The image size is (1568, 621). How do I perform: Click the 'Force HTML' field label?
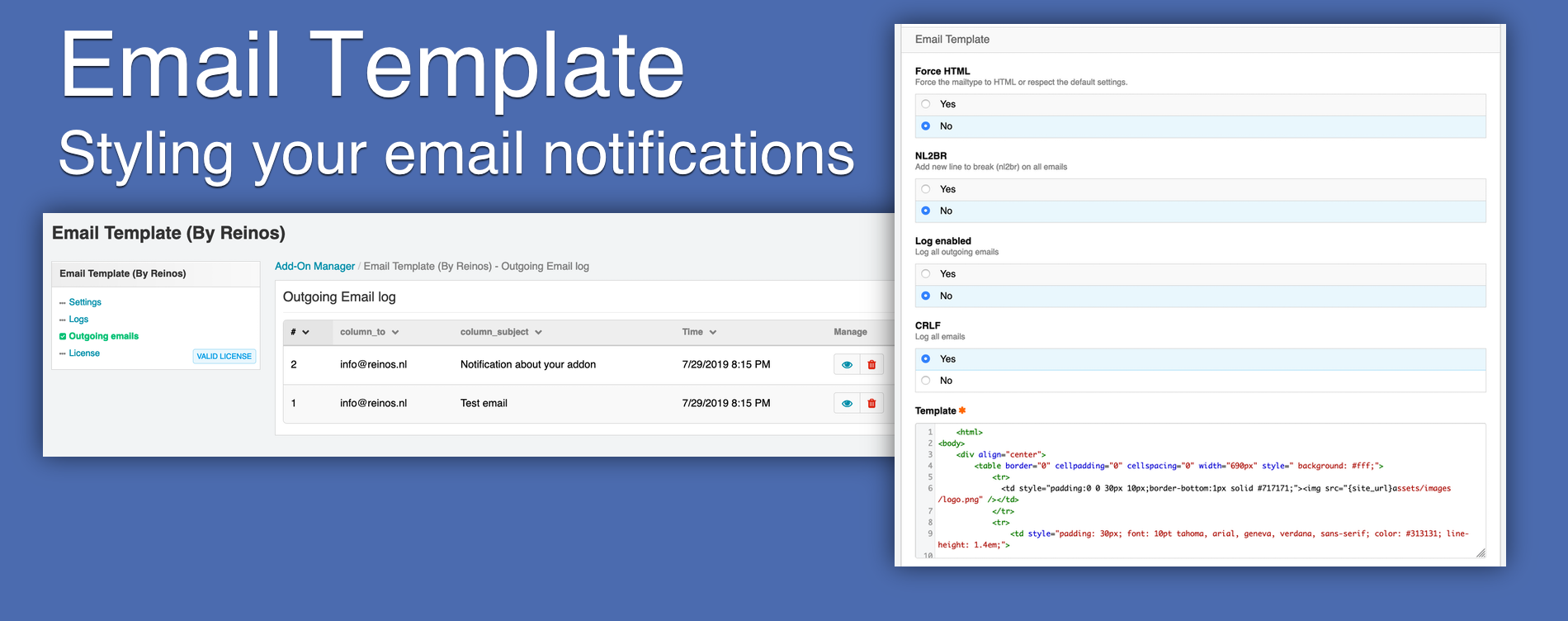pyautogui.click(x=942, y=71)
